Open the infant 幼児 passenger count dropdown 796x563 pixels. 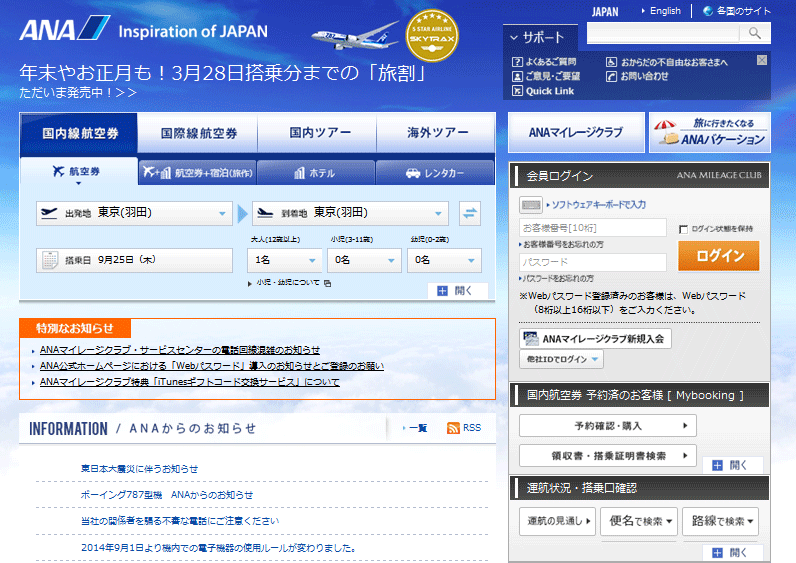[444, 260]
